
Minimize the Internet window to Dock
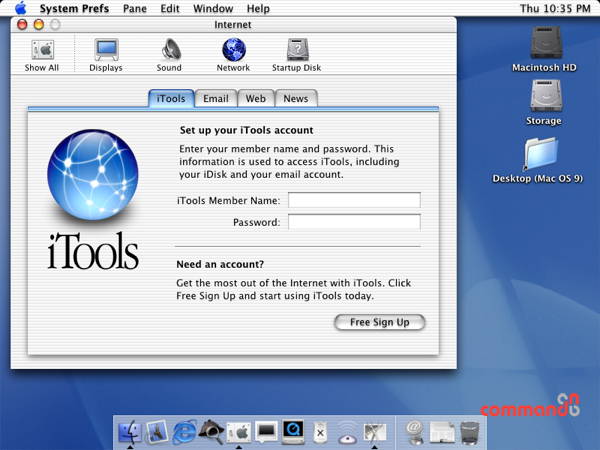pos(39,24)
